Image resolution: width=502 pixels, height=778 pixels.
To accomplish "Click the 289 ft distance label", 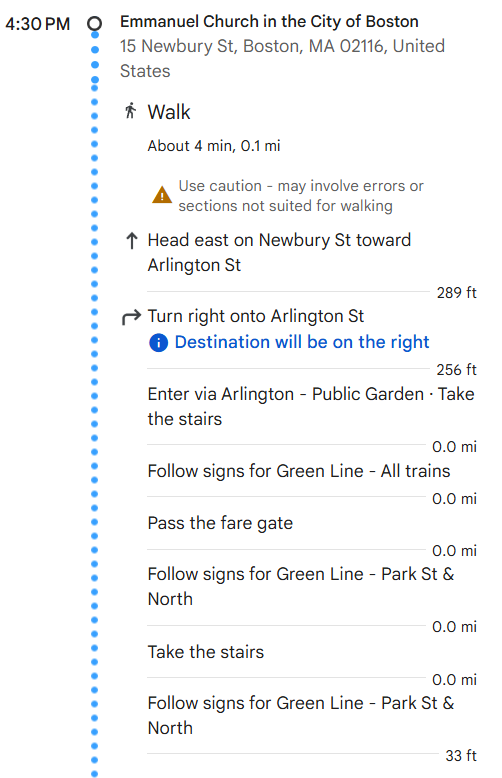I will pos(456,293).
